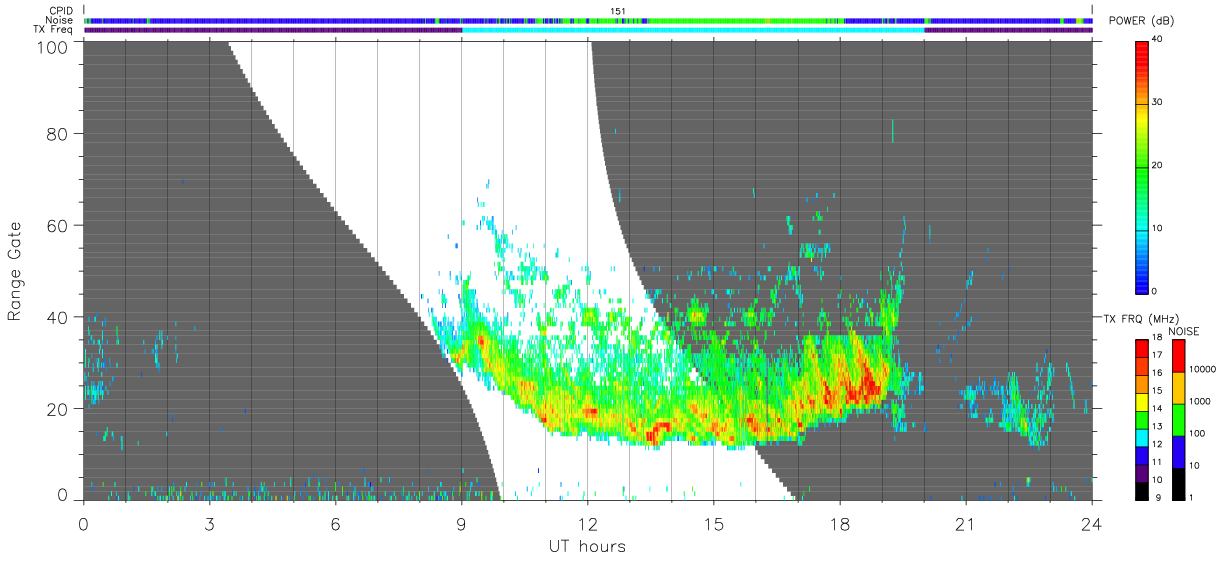Image resolution: width=1228 pixels, height=567 pixels.
Task: Click the blue noise swatch at 10
Action: (1177, 452)
